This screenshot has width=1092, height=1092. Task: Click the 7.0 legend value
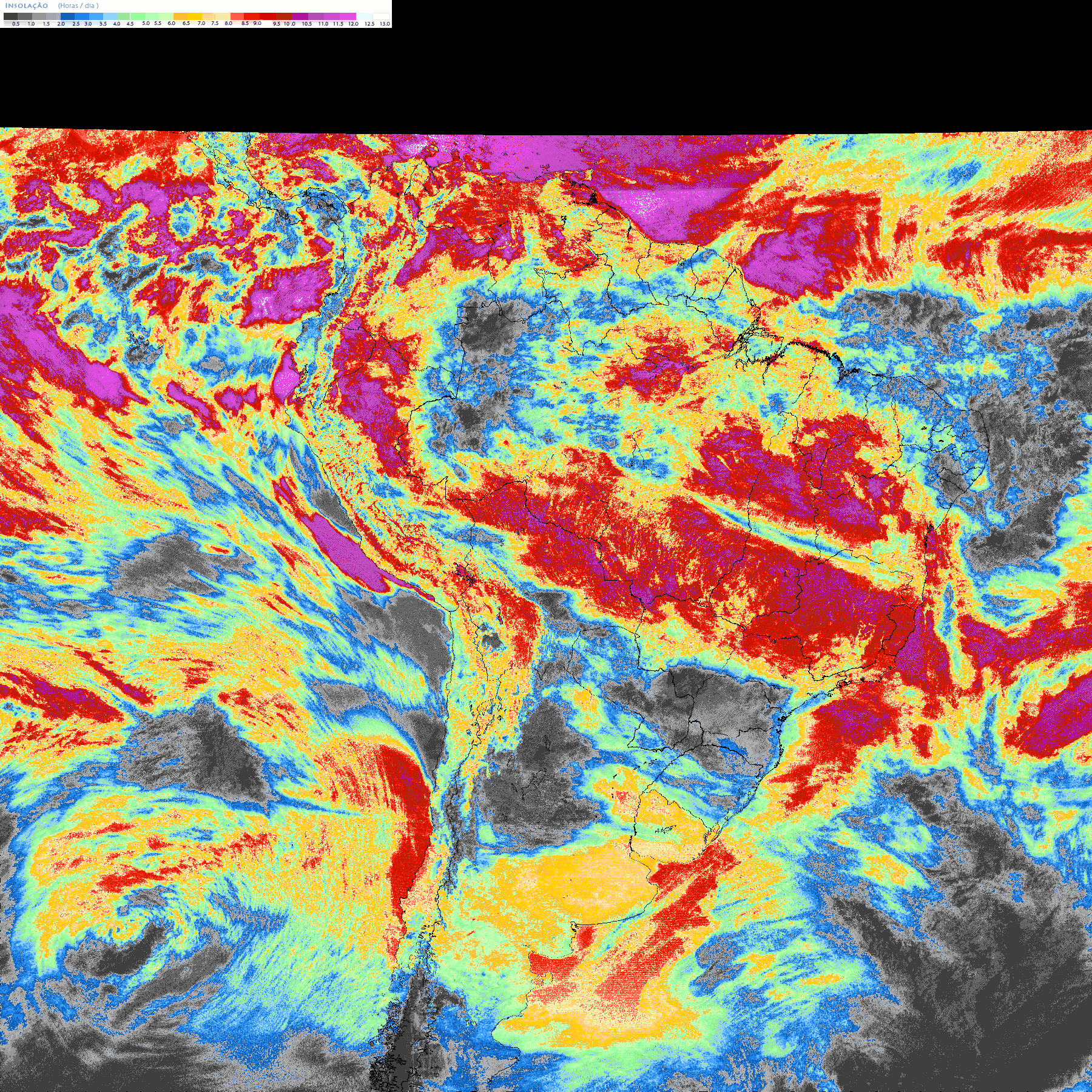[x=201, y=23]
